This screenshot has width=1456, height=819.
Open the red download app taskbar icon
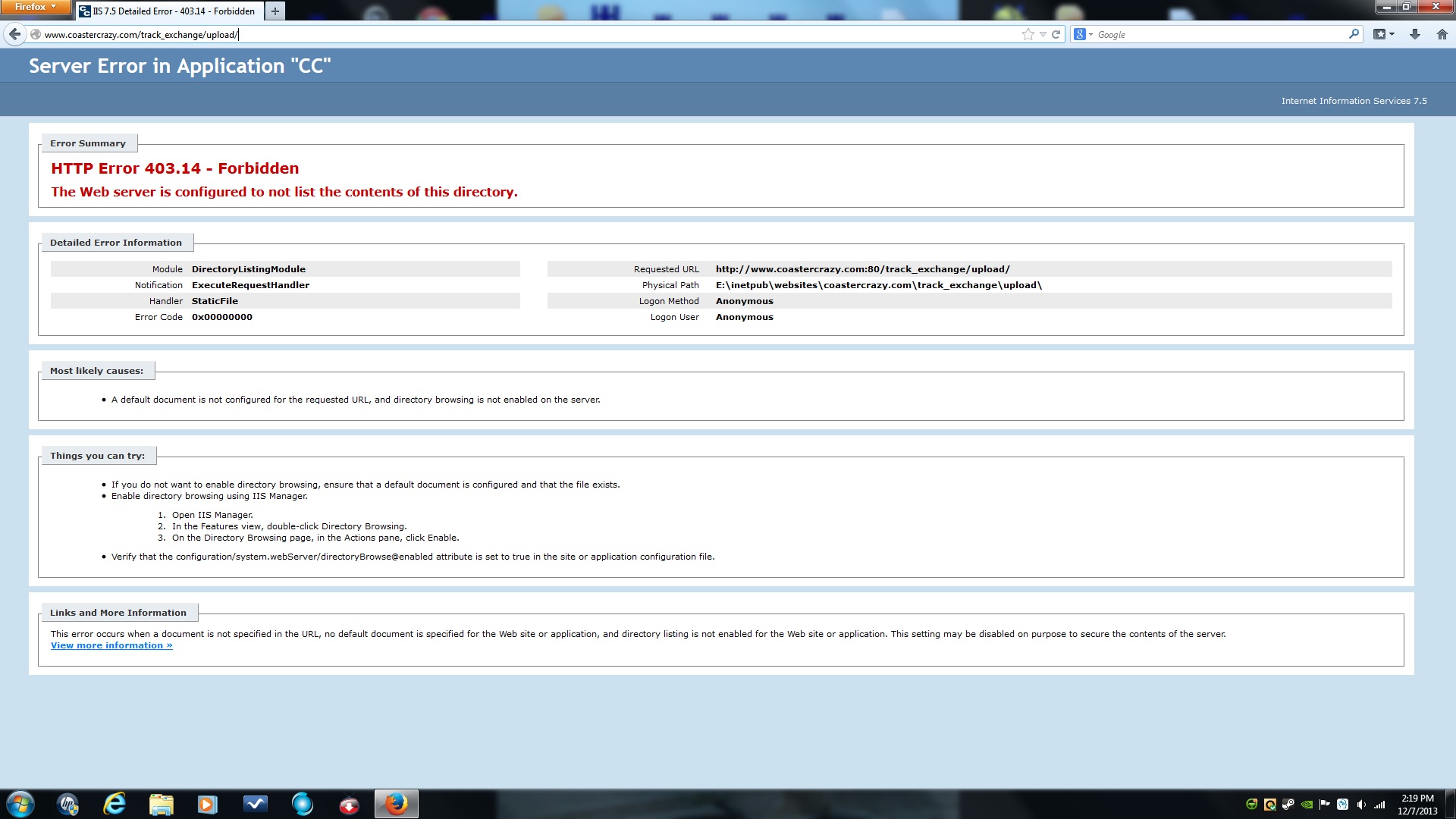point(349,804)
